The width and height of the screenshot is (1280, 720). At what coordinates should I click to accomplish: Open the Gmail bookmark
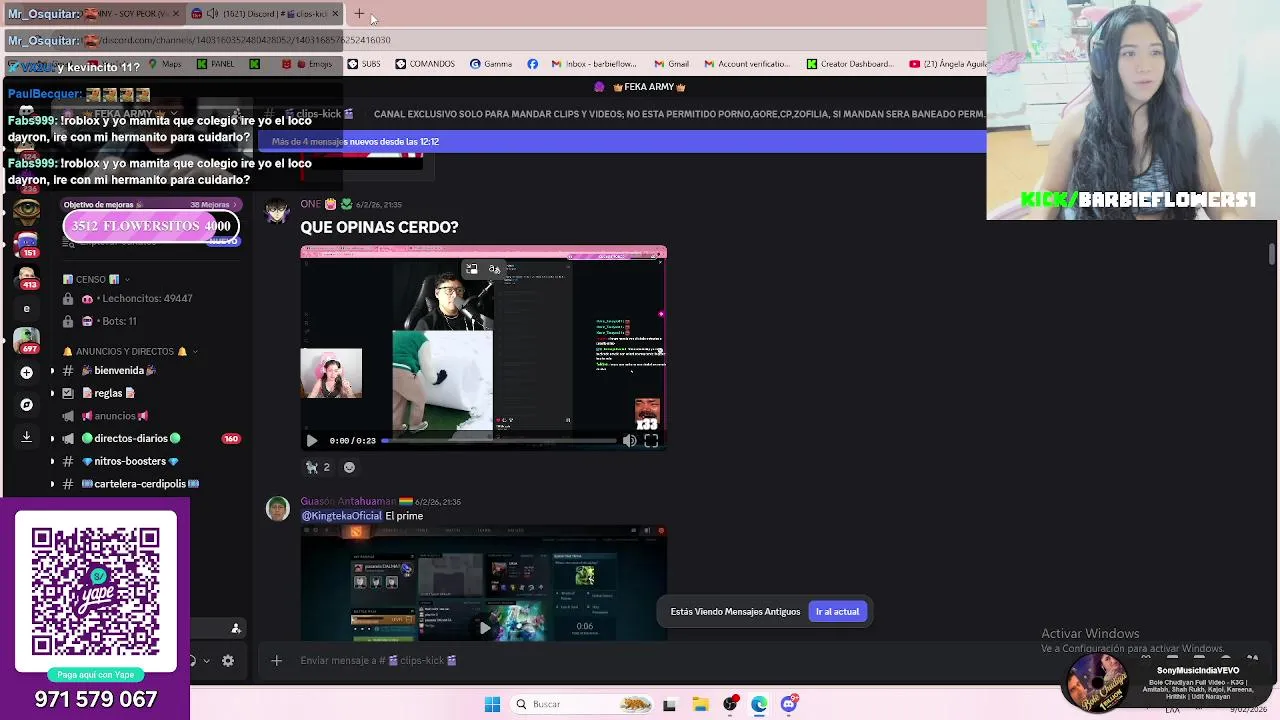671,64
